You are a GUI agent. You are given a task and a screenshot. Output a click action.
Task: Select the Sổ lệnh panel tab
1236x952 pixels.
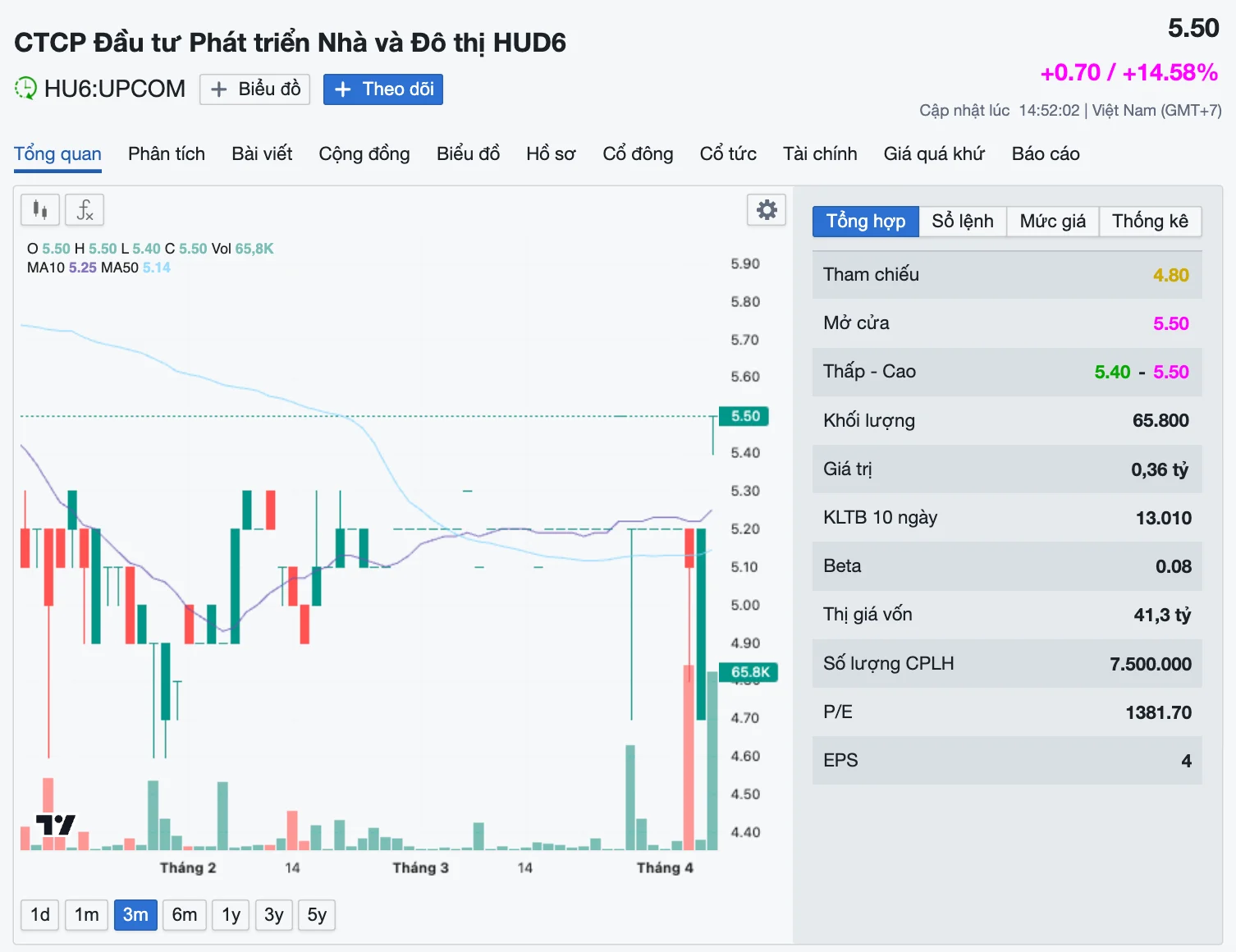[x=962, y=222]
